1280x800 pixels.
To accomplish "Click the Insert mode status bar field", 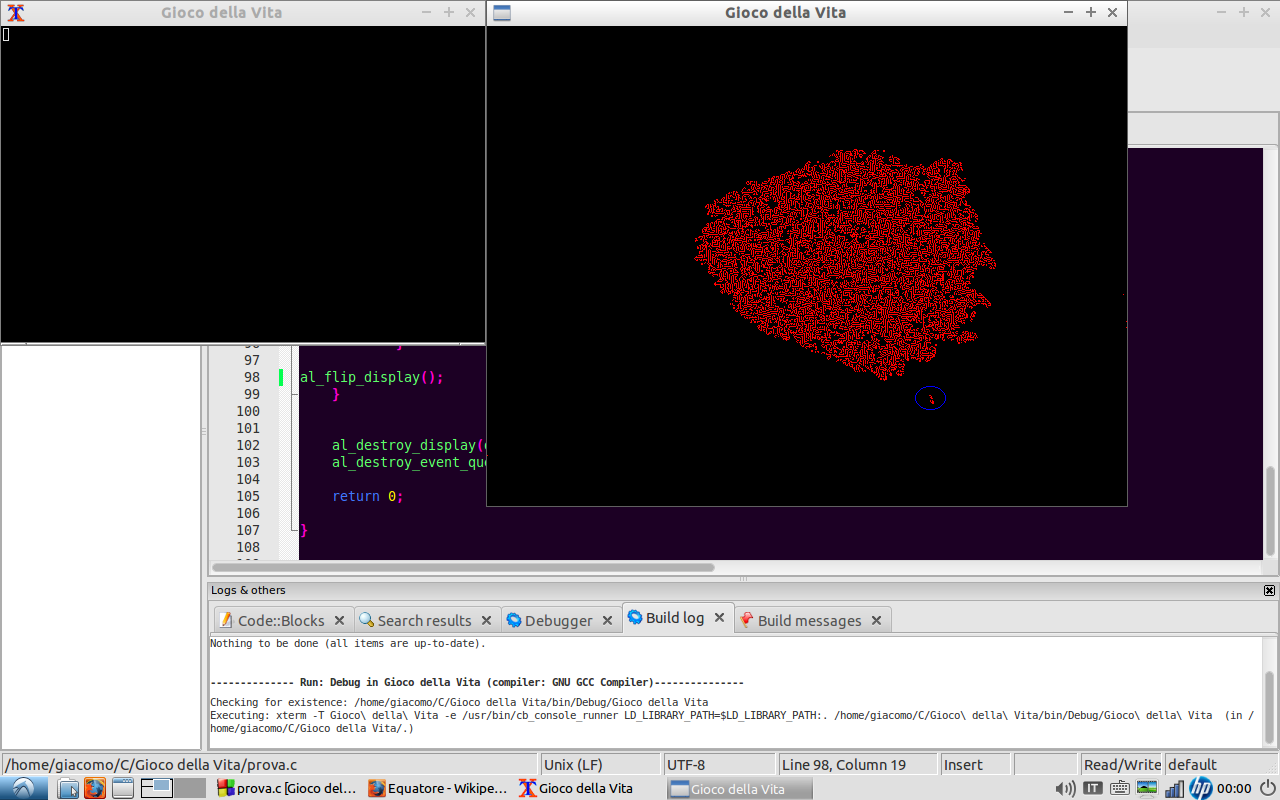I will click(975, 764).
